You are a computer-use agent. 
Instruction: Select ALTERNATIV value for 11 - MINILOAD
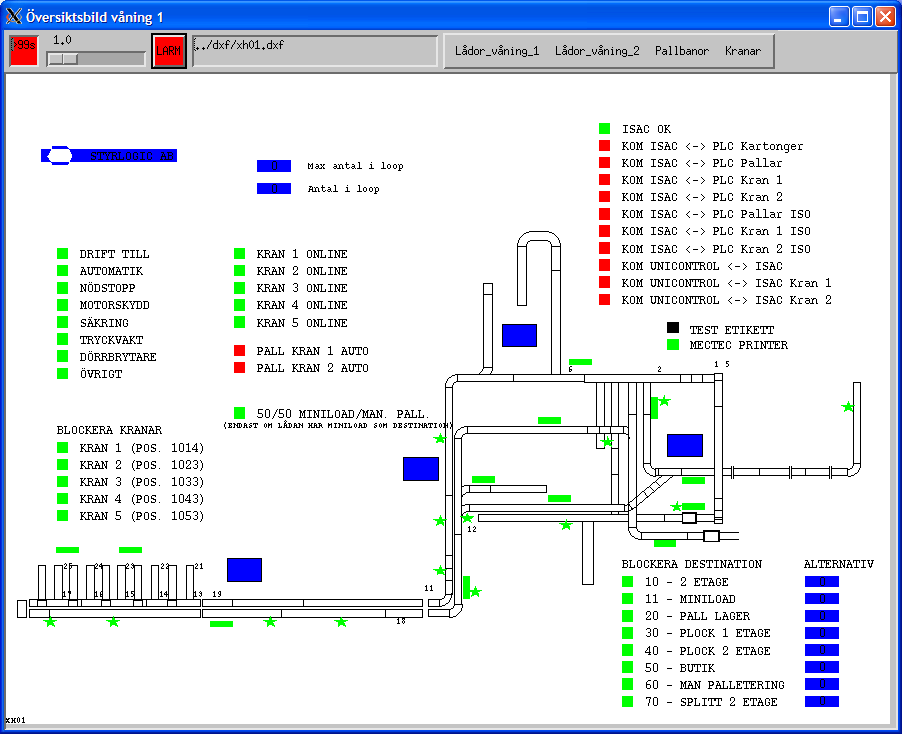pyautogui.click(x=821, y=598)
